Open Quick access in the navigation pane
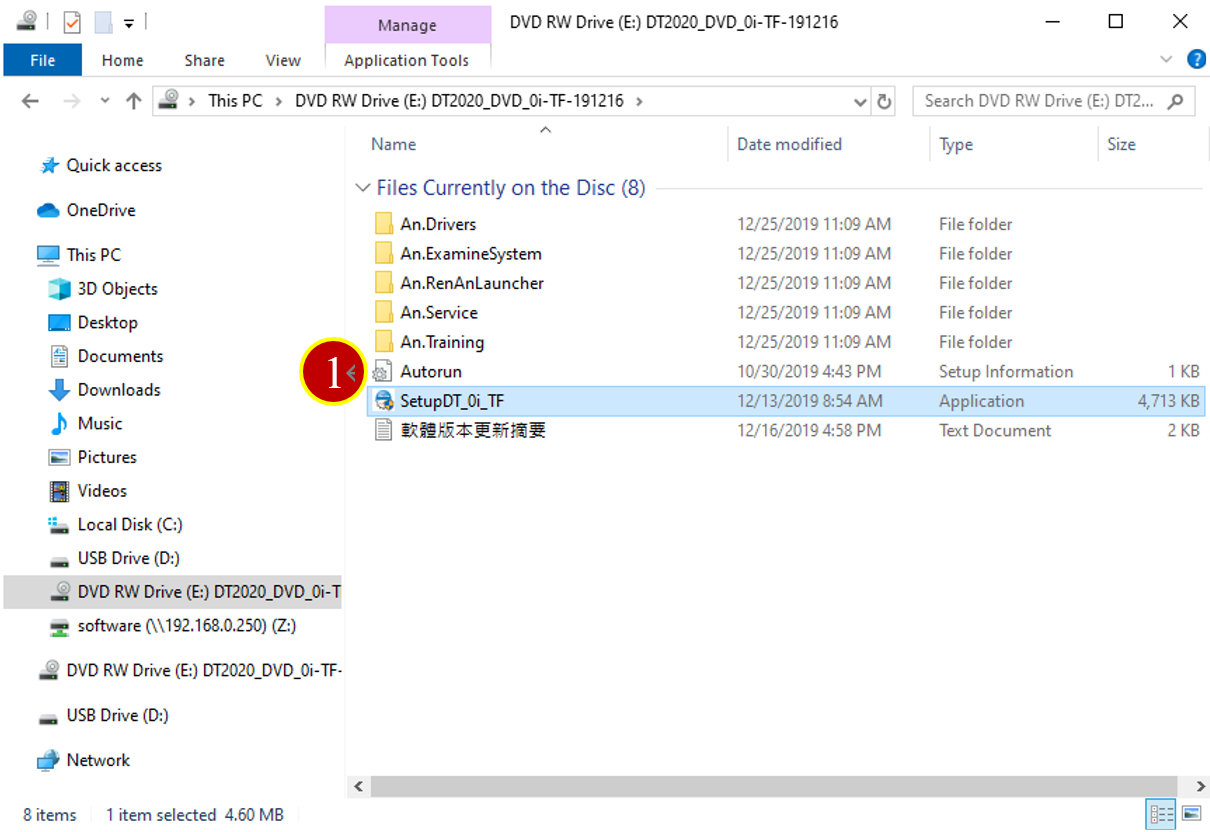Image resolution: width=1210 pixels, height=832 pixels. click(113, 165)
